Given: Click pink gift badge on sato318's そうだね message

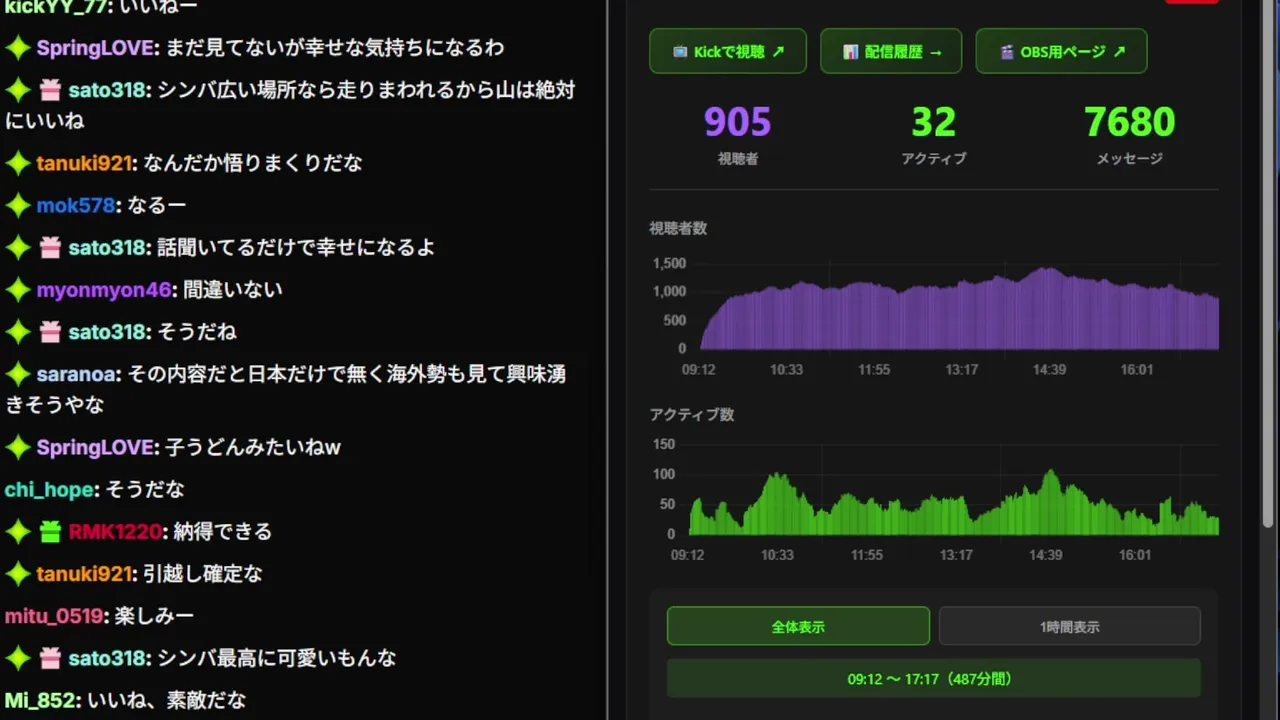Looking at the screenshot, I should pos(50,332).
